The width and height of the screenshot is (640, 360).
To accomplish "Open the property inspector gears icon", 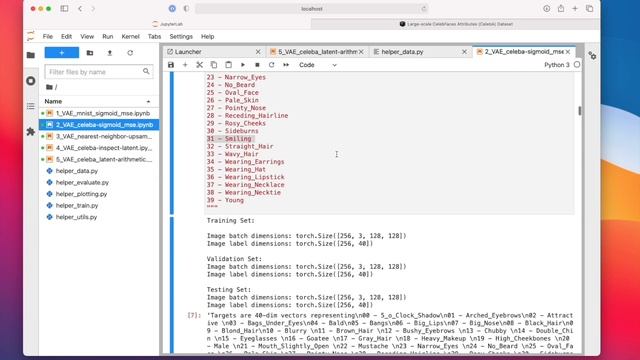I will coord(592,56).
